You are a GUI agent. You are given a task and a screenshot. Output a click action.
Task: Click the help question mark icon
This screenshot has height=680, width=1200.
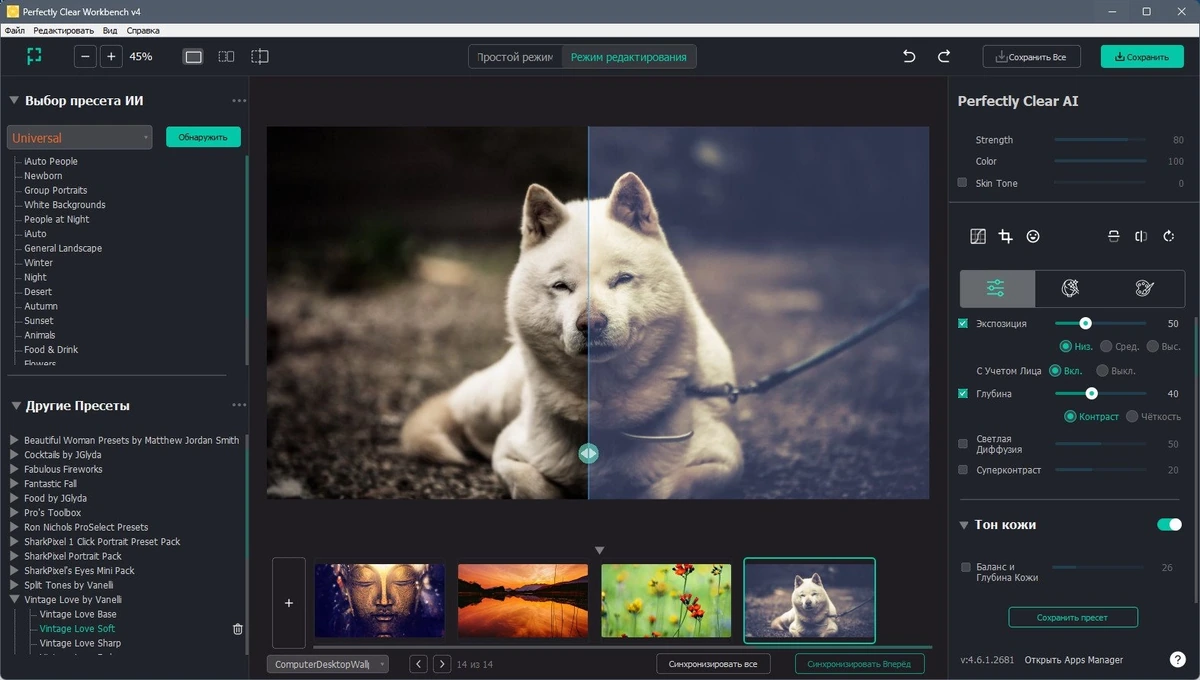coord(1177,660)
